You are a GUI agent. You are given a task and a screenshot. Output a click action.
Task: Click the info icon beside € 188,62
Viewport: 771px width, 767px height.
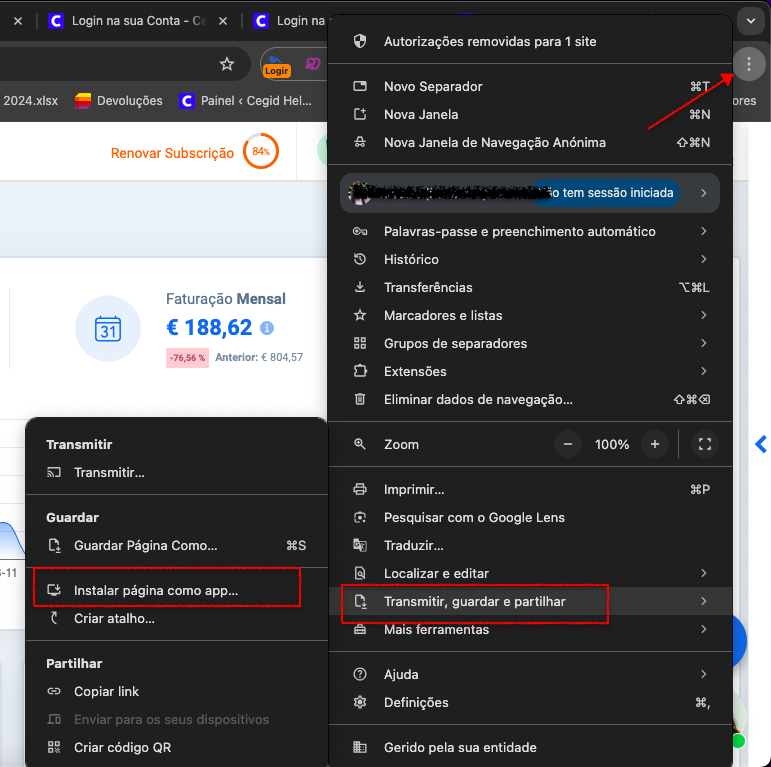[x=267, y=328]
